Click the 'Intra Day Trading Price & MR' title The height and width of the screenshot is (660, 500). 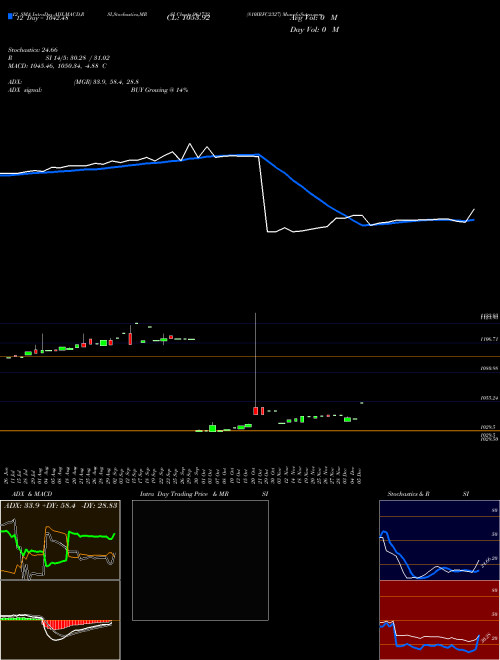[x=184, y=494]
